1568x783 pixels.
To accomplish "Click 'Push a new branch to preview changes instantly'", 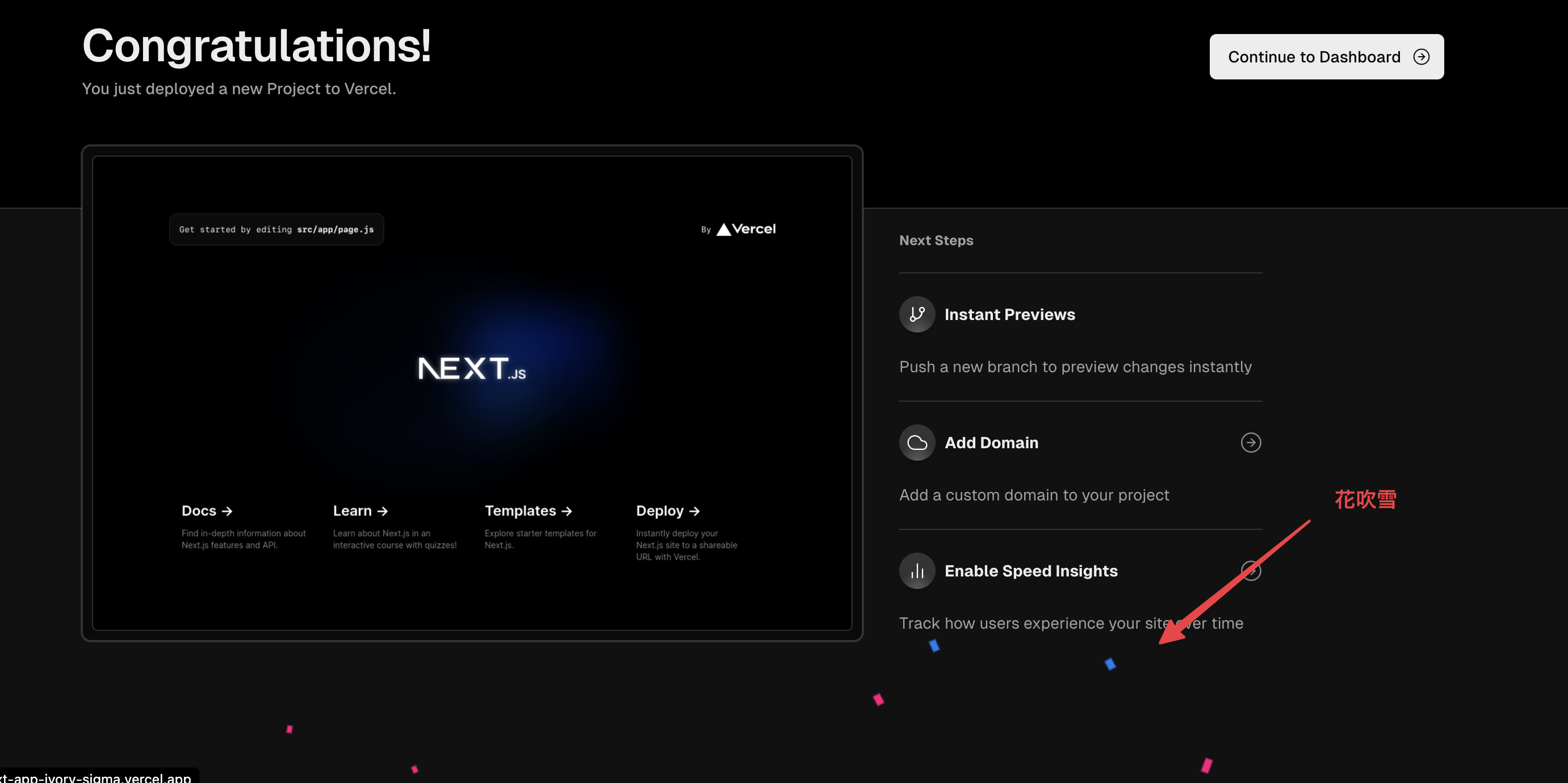I will click(1076, 367).
